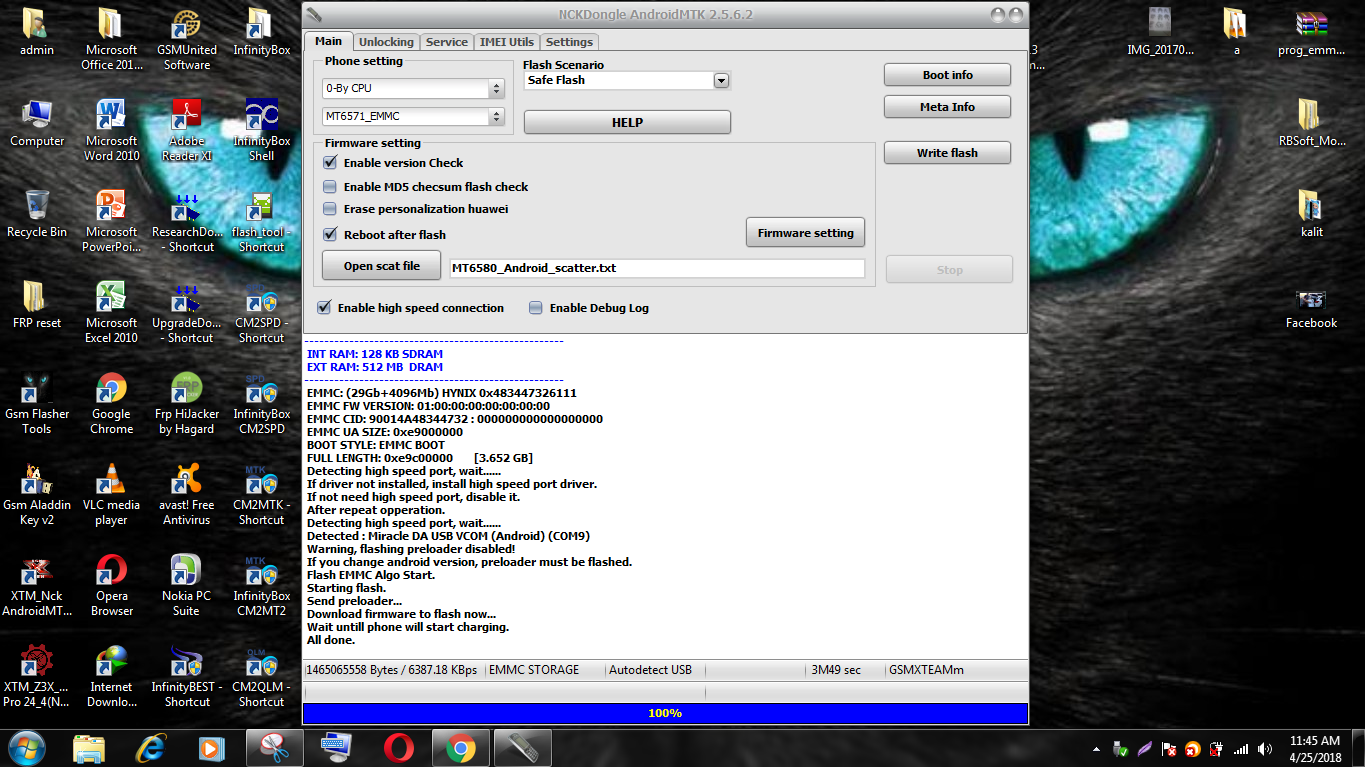Open the Computer desktop icon
The height and width of the screenshot is (767, 1365).
(37, 123)
